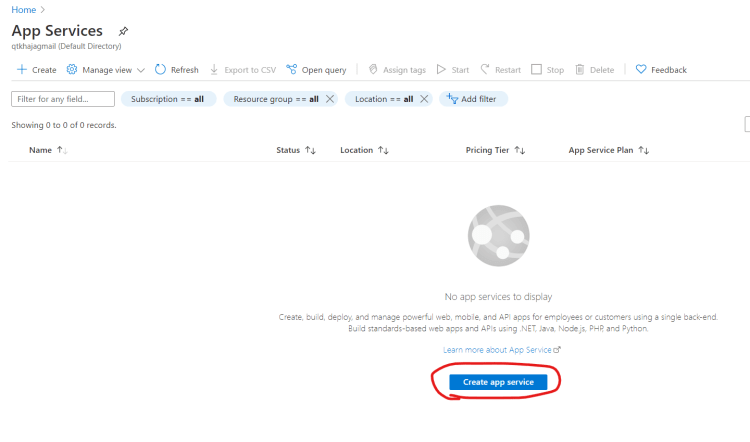Expand the Manage view dropdown chevron
This screenshot has height=442, width=750.
141,70
